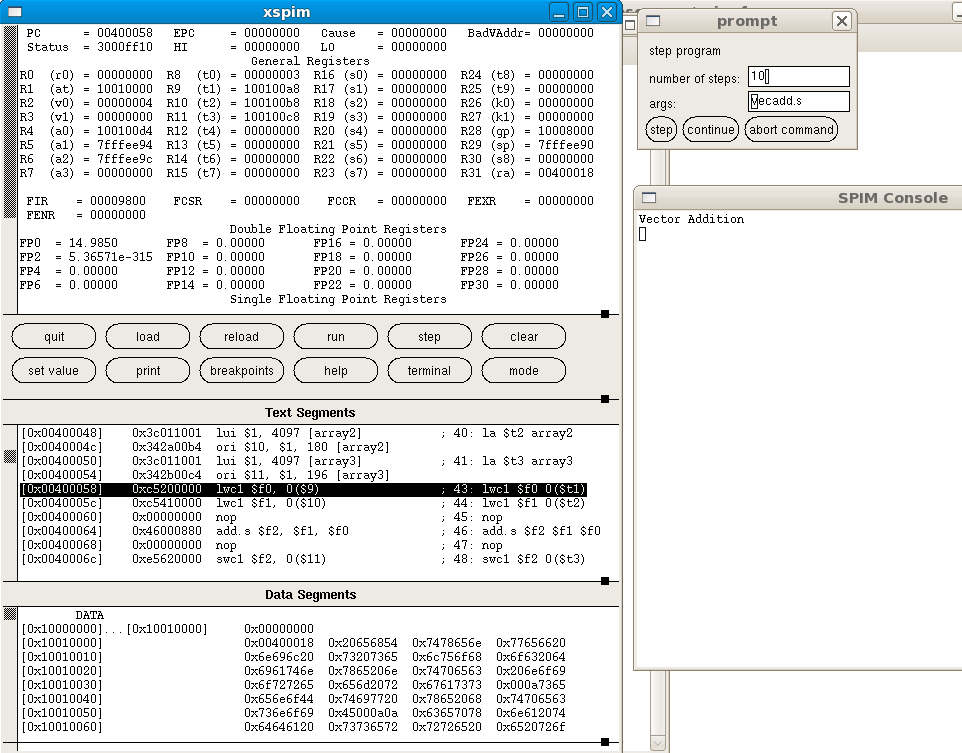Click continue in the prompt dialog
Viewport: 962px width, 753px height.
coord(711,130)
